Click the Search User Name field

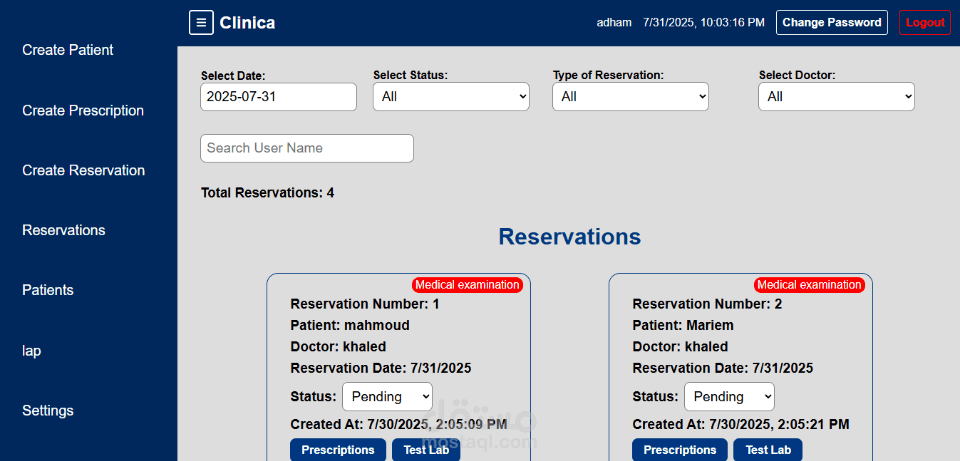click(307, 148)
